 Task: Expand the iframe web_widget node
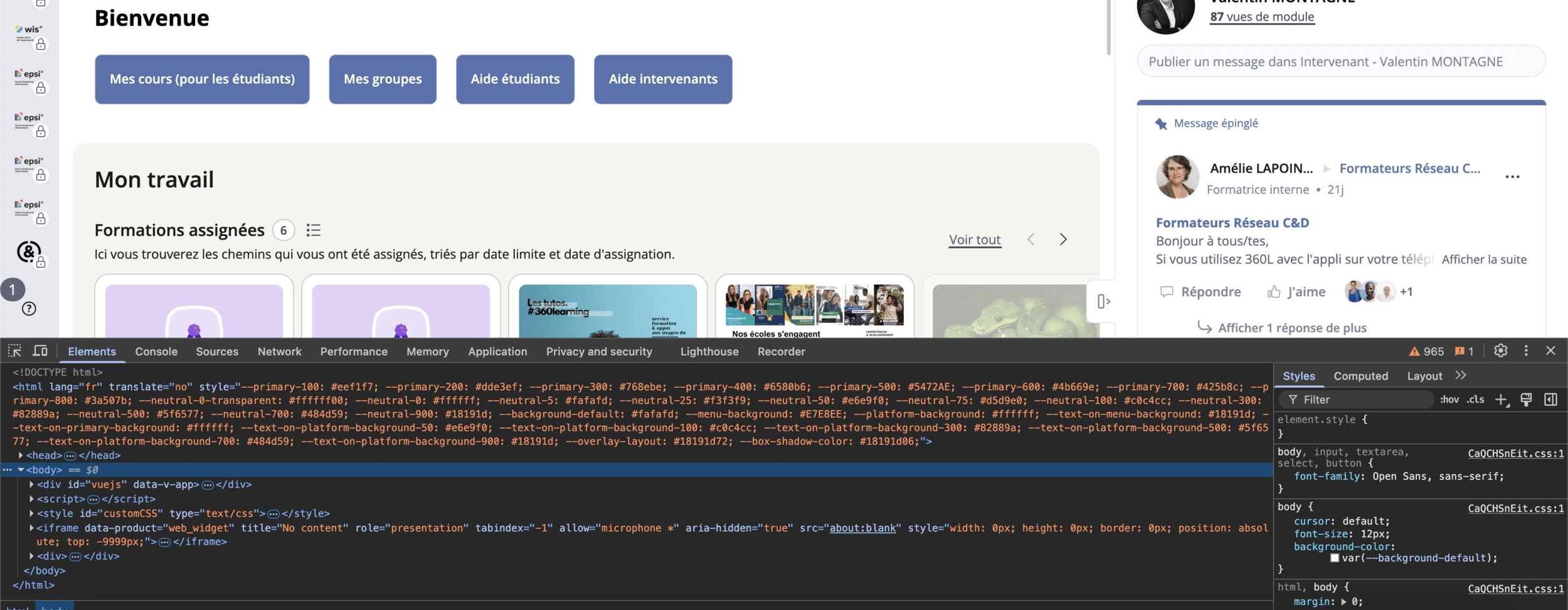click(31, 528)
